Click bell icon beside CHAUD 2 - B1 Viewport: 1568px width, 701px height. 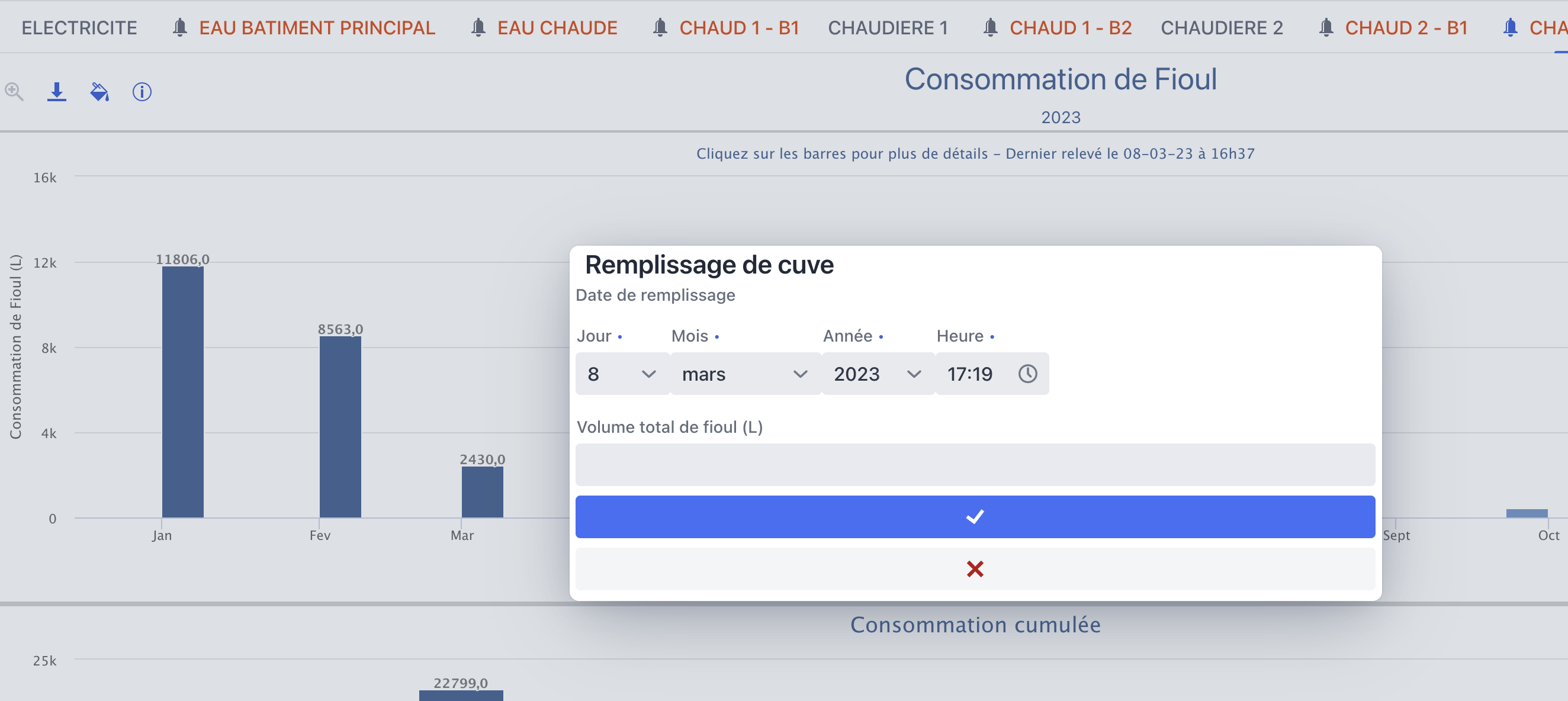coord(1326,28)
